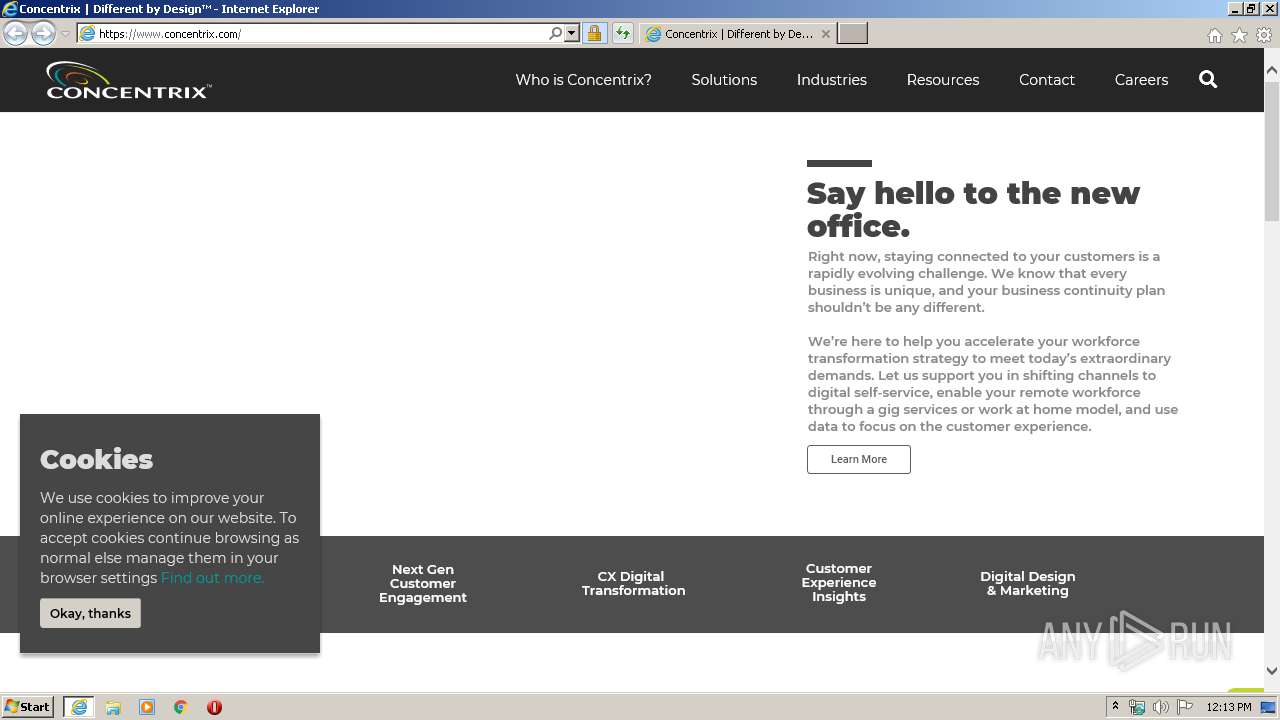The image size is (1280, 720).
Task: Accept cookies with Okay, thanks
Action: pyautogui.click(x=90, y=613)
